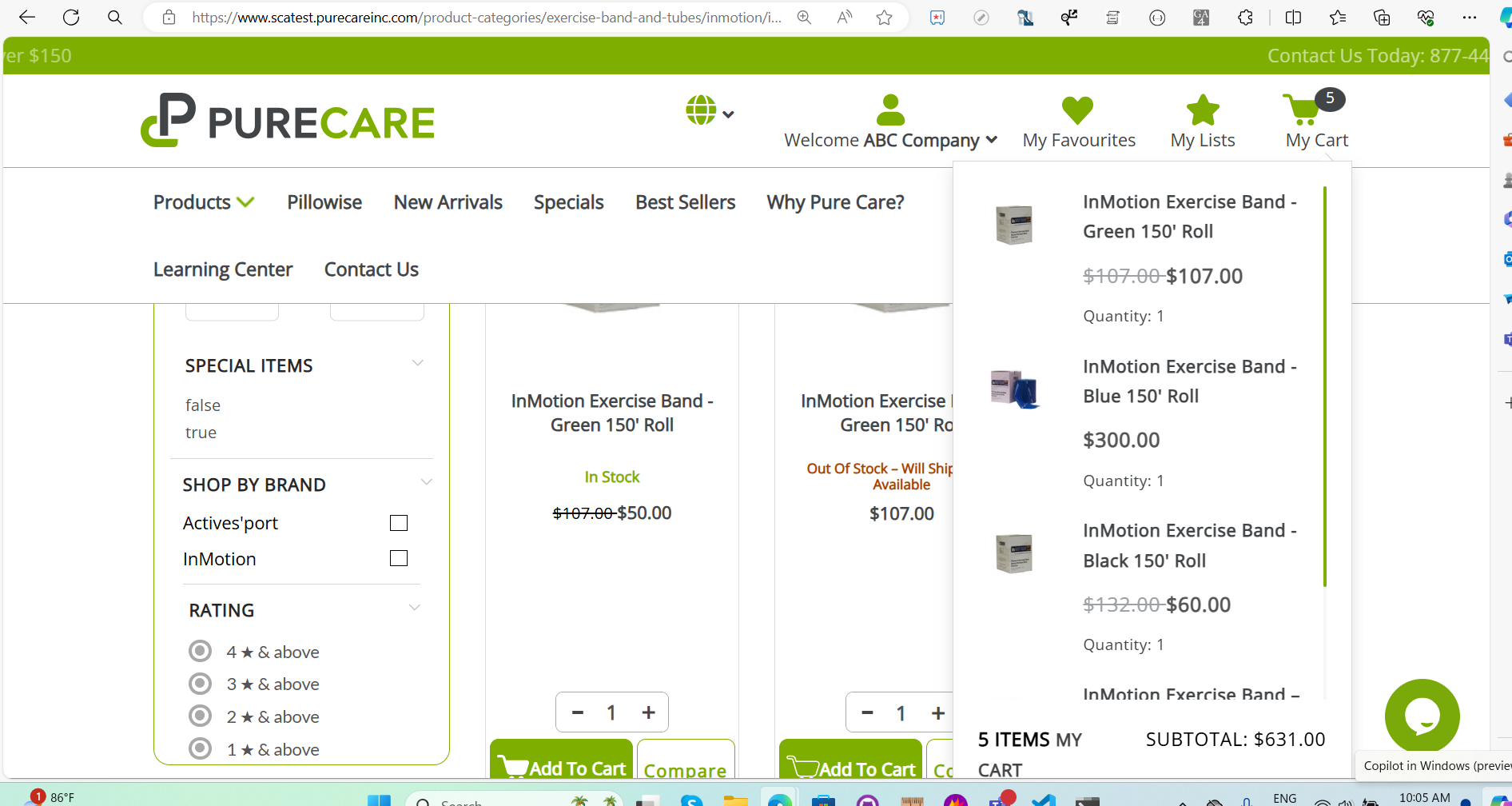Viewport: 1512px width, 806px height.
Task: Collapse the Special Items filter section
Action: pyautogui.click(x=417, y=364)
